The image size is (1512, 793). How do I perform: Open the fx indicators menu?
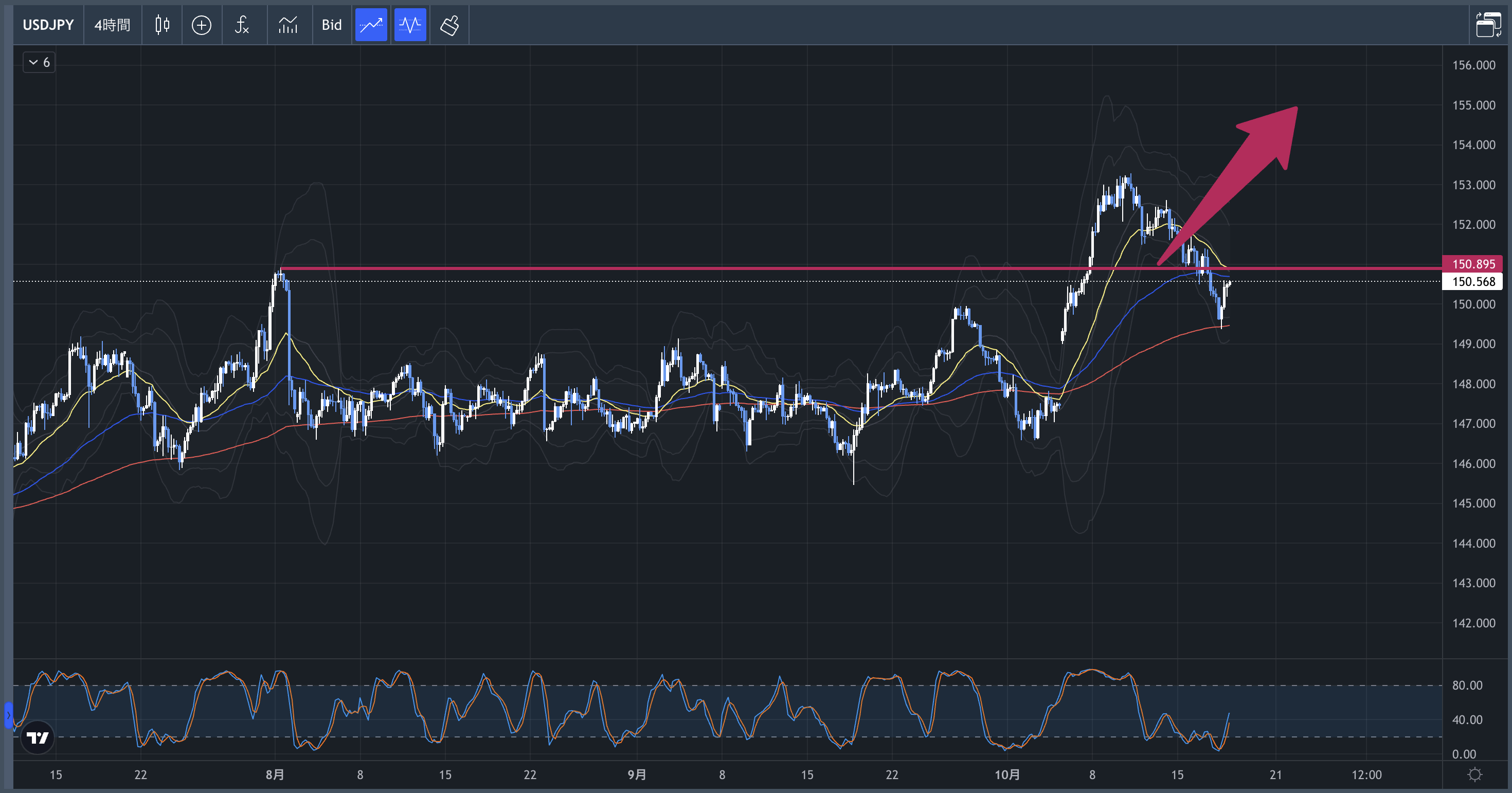(x=242, y=25)
